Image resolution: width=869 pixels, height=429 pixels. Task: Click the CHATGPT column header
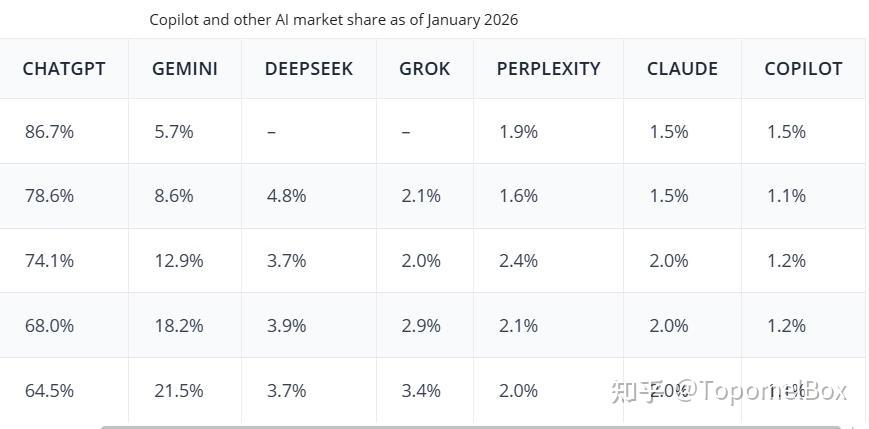point(64,69)
